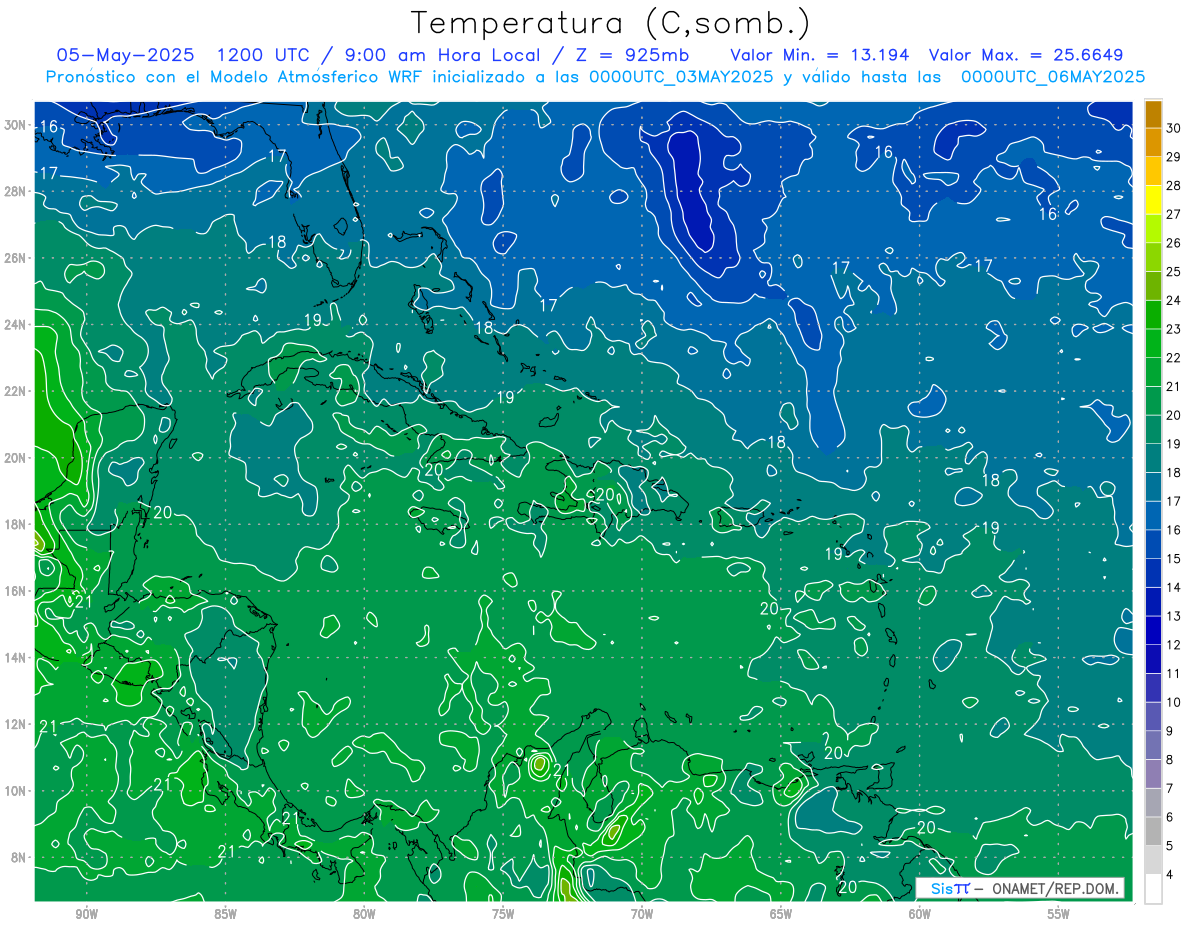Click the 30 label on the color scale
The width and height of the screenshot is (1200, 927).
tap(1174, 128)
